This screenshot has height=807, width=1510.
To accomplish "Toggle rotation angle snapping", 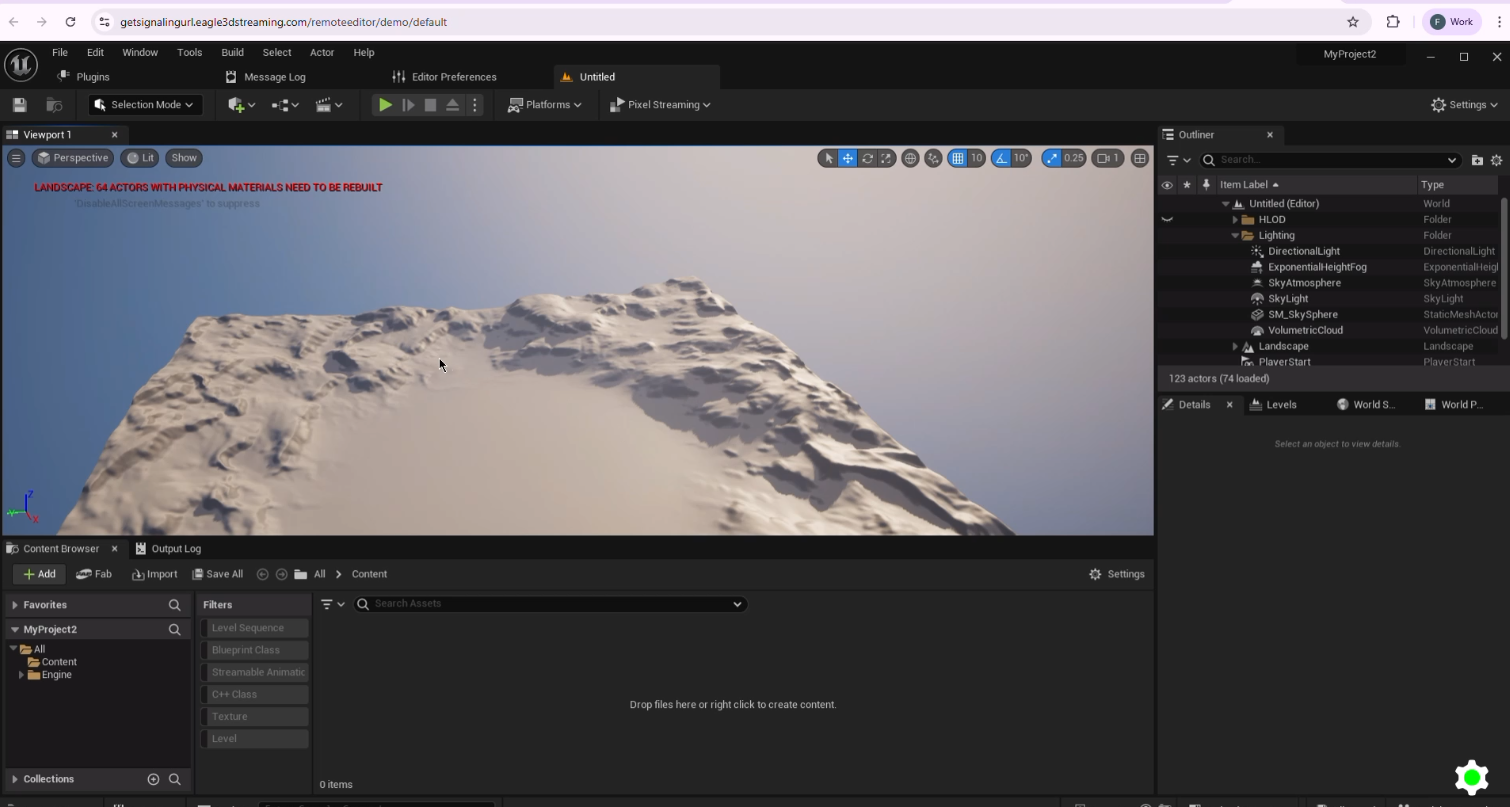I will point(1001,158).
